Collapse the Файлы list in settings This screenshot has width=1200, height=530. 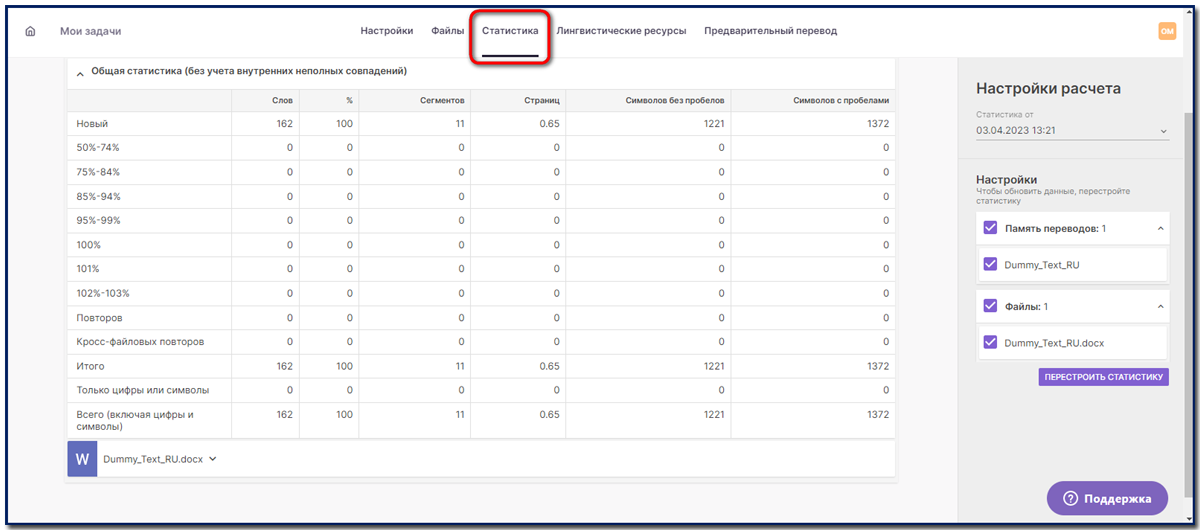coord(1160,306)
